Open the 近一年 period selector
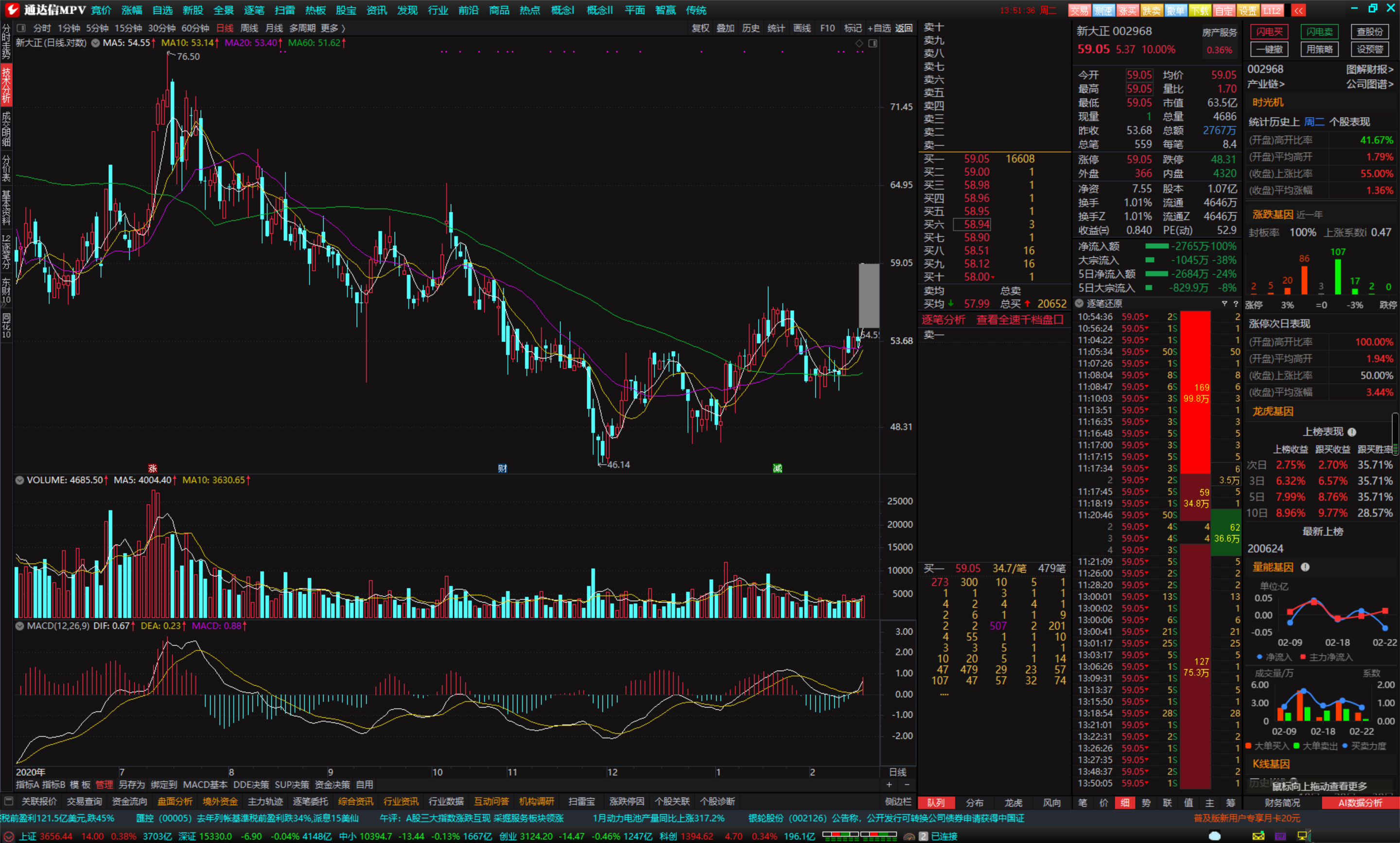Viewport: 1400px width, 843px height. 1310,214
